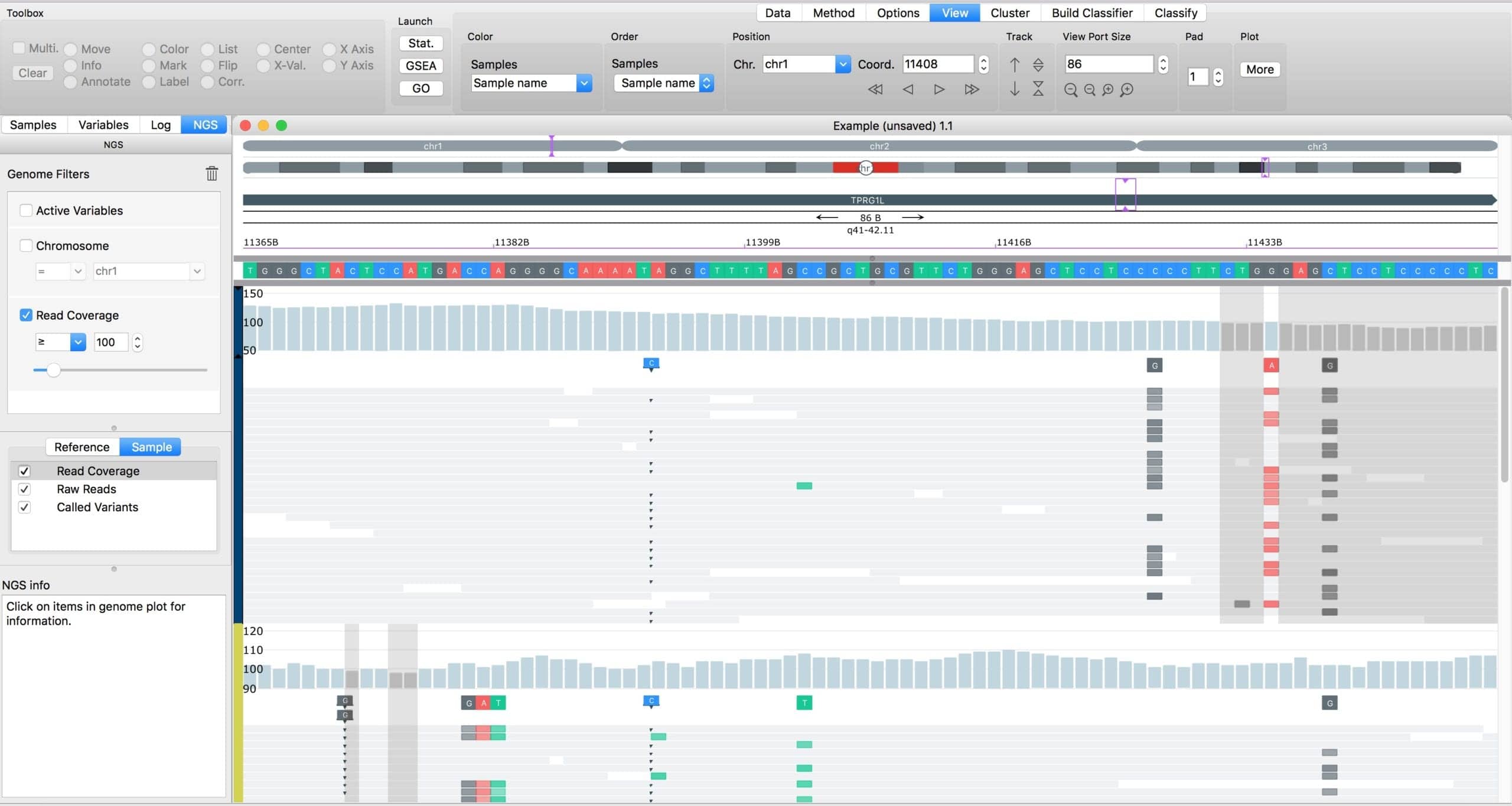Open the Variables tab in left panel

pyautogui.click(x=103, y=125)
